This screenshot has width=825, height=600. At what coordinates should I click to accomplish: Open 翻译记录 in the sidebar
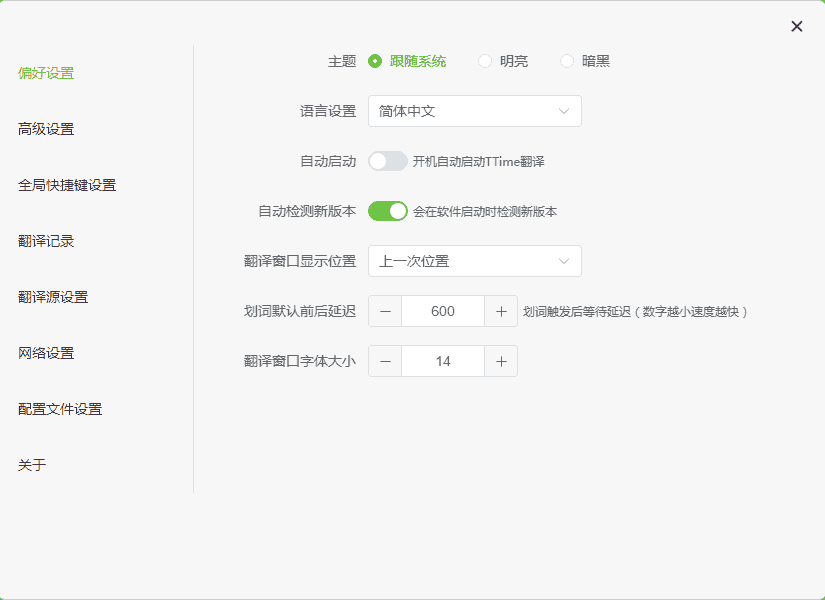46,241
